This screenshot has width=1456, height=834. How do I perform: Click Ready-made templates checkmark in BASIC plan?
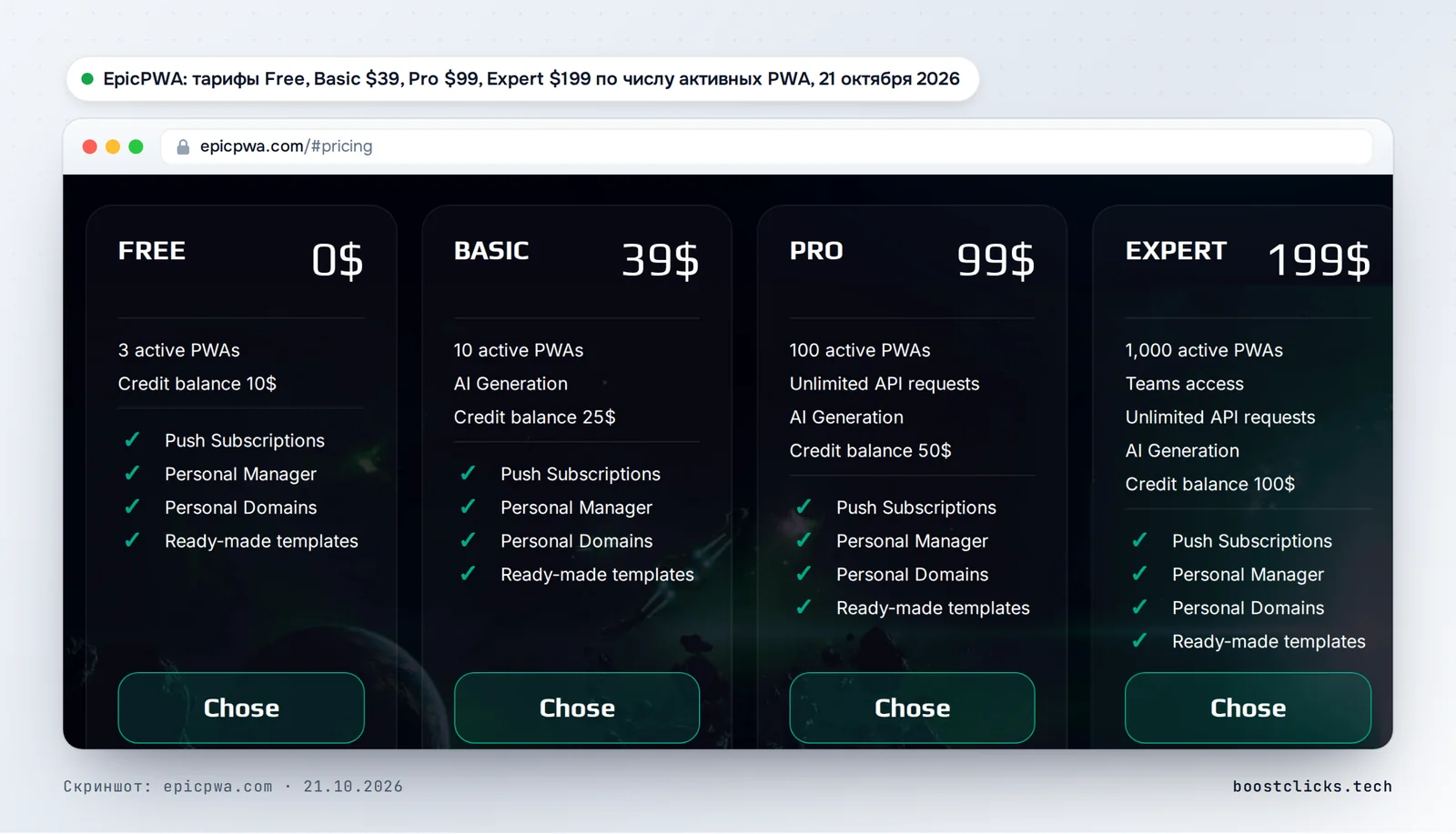click(x=469, y=575)
